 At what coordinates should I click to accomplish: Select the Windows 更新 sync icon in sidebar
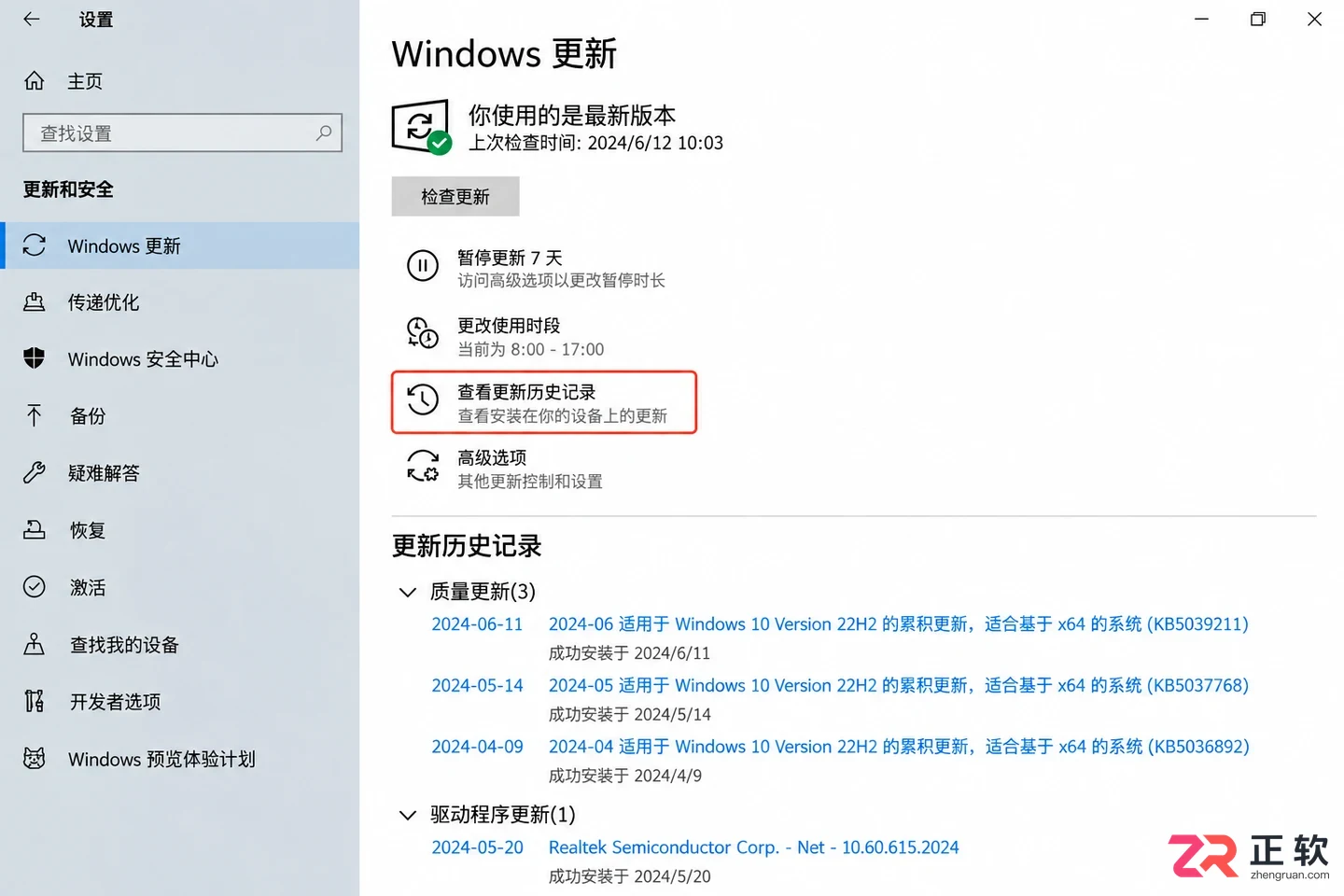tap(35, 245)
